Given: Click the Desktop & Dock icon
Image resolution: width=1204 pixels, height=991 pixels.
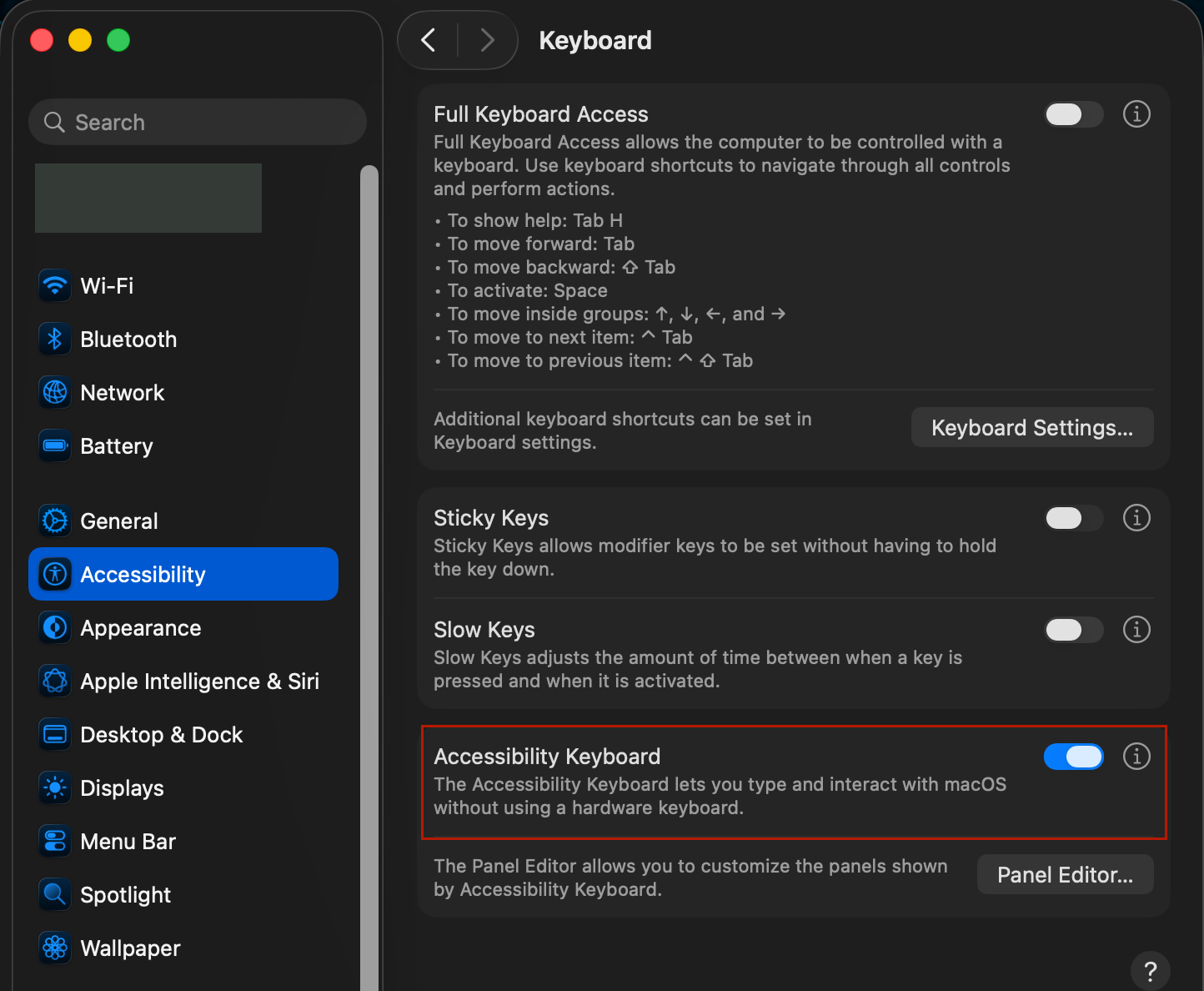Looking at the screenshot, I should point(55,735).
